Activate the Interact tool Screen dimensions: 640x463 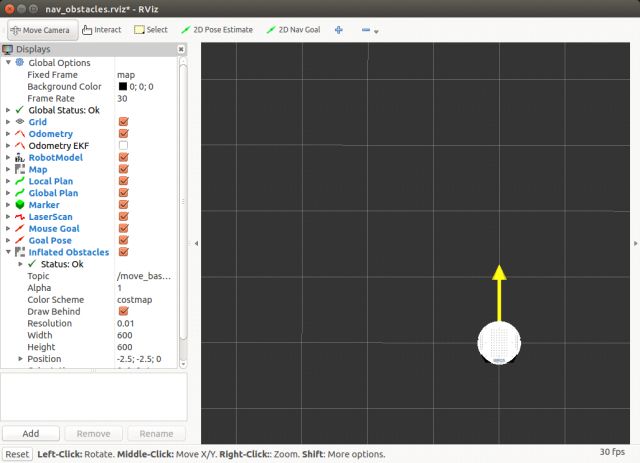(x=102, y=30)
